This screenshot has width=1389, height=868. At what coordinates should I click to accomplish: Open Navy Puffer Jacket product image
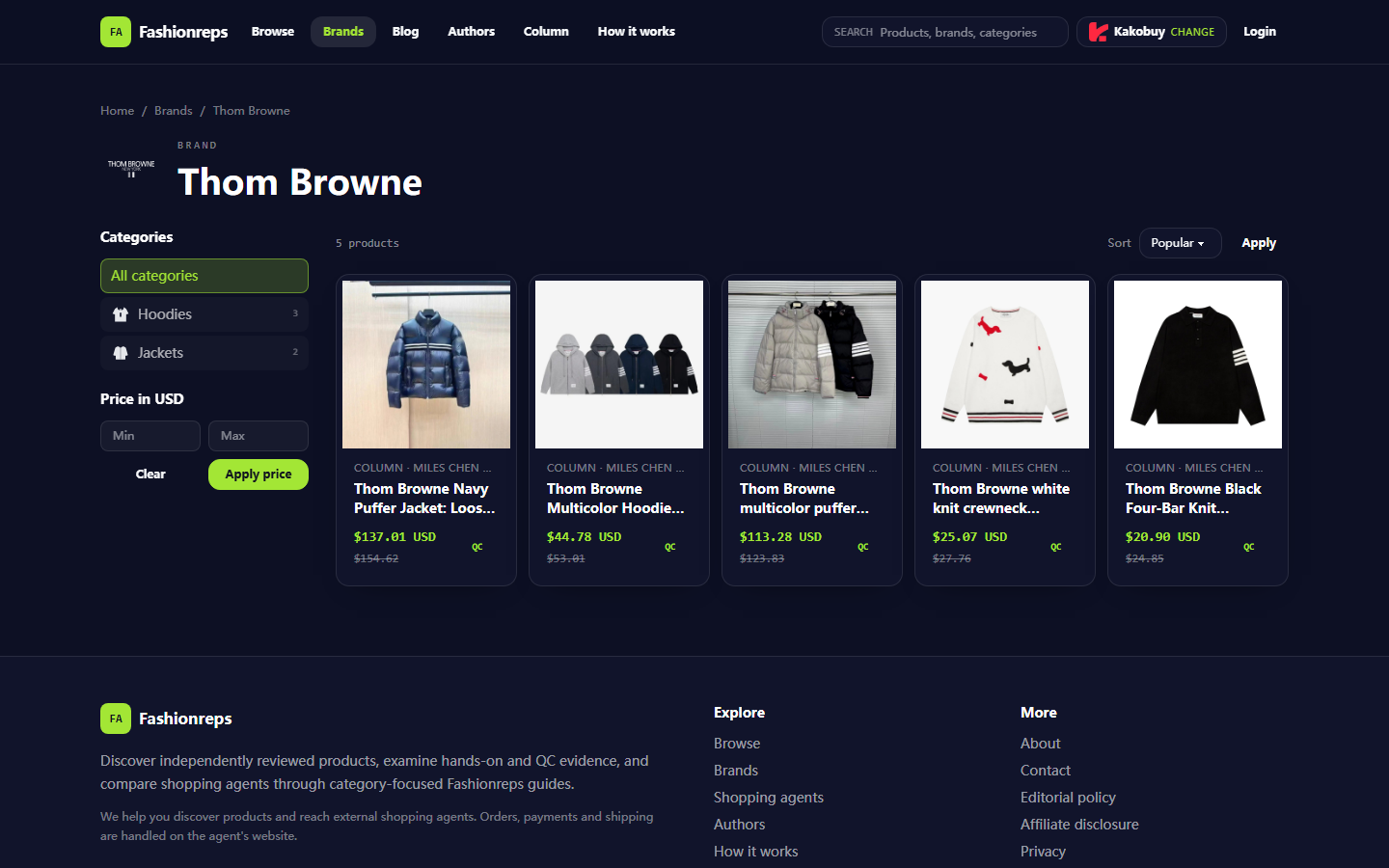point(426,365)
